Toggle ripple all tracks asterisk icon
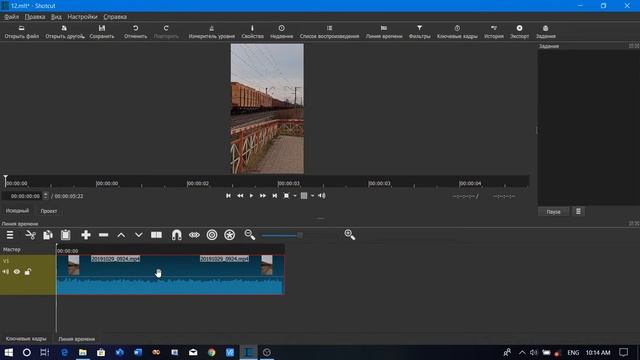Viewport: 640px width, 360px height. coord(229,235)
